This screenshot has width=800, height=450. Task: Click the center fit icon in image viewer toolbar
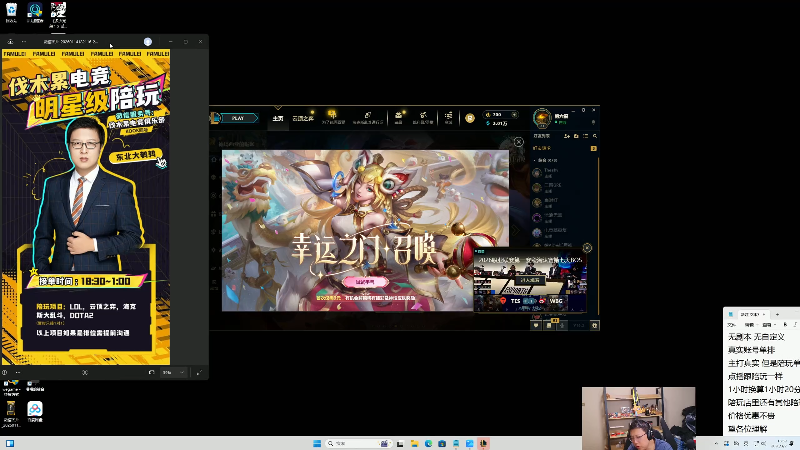[85, 372]
